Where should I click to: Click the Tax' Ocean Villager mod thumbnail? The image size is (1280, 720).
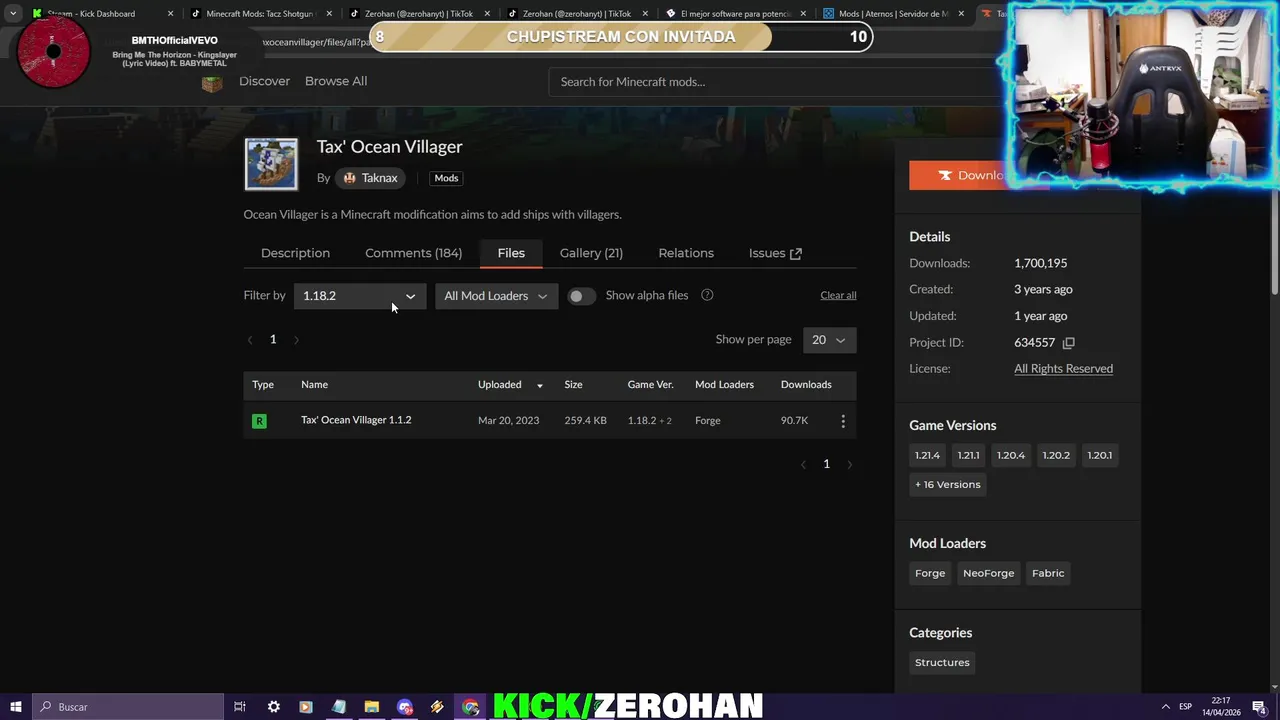pos(271,164)
